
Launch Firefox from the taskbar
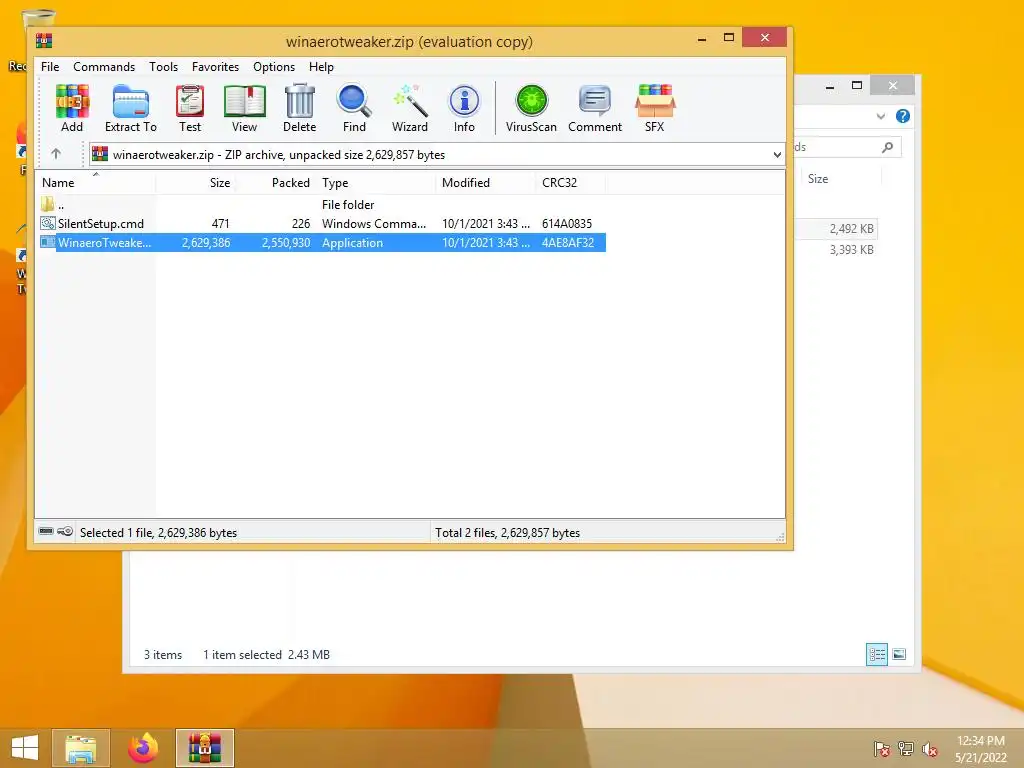[x=143, y=748]
